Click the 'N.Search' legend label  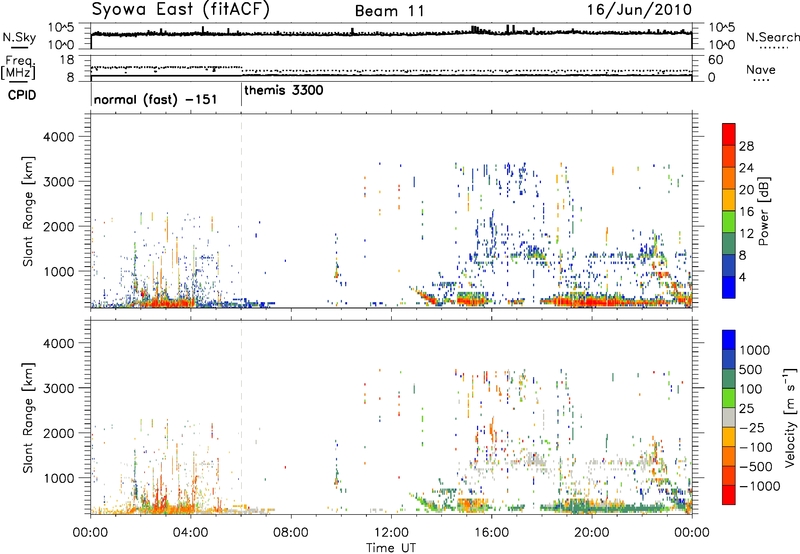point(773,37)
